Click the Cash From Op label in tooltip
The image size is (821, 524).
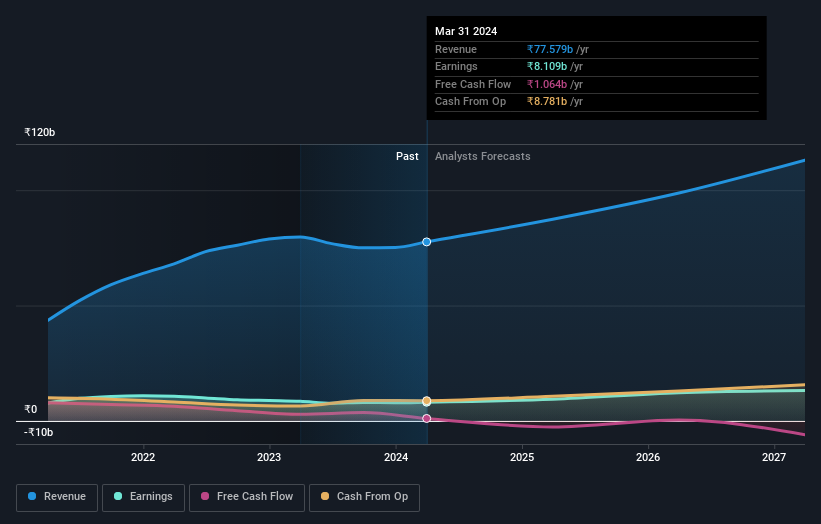click(471, 102)
